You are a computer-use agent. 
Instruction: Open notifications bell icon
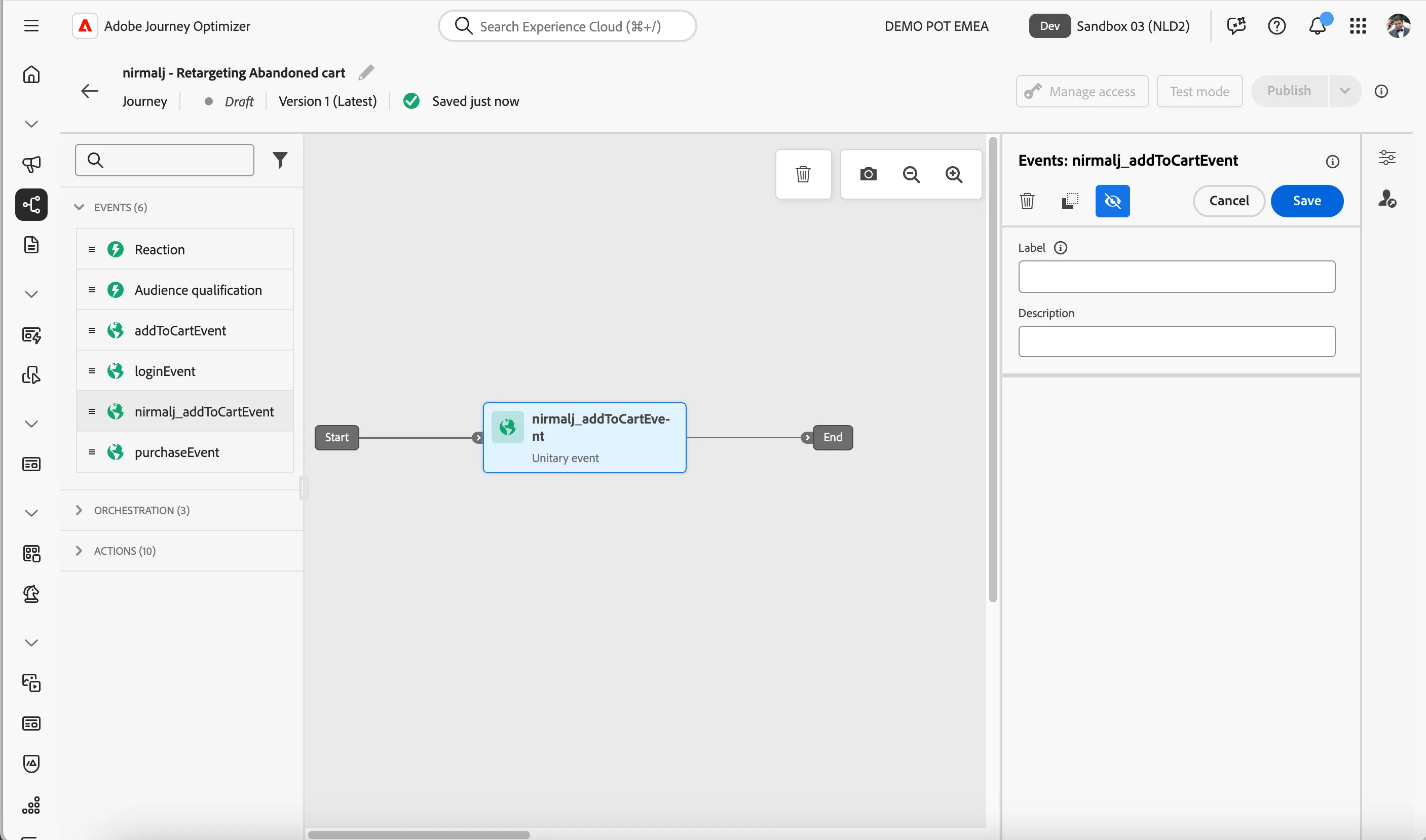[x=1318, y=26]
